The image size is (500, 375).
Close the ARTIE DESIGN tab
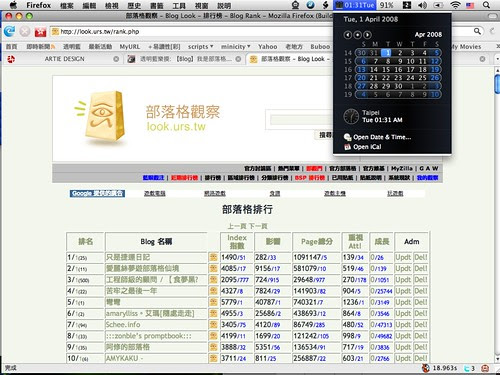[116, 59]
